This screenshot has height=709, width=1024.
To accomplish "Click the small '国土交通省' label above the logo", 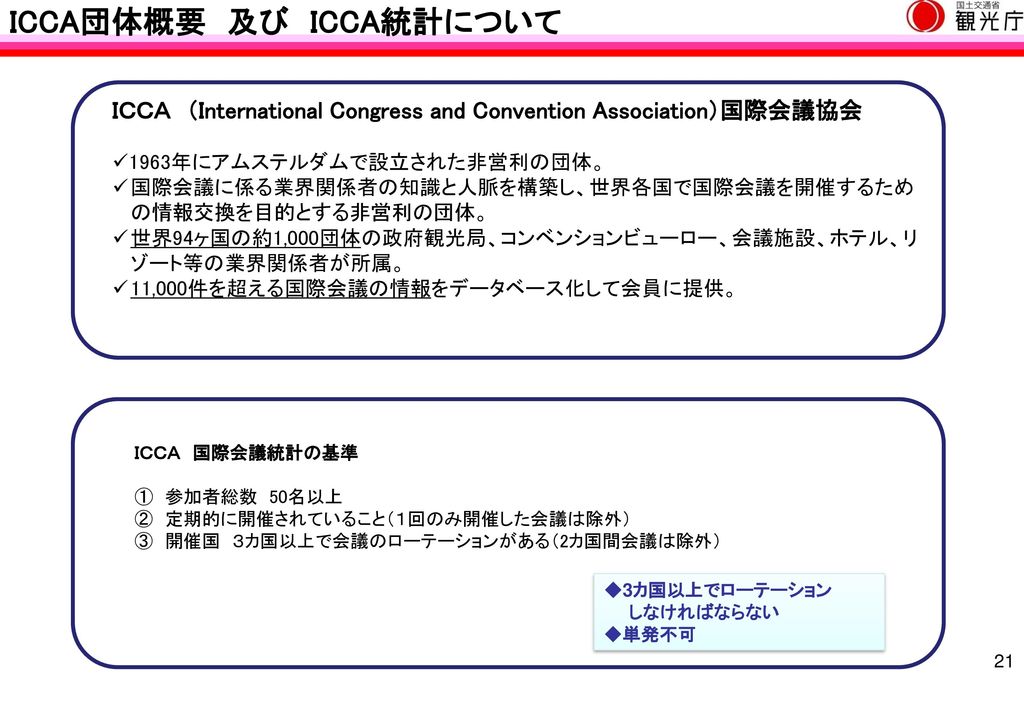I will pos(978,5).
